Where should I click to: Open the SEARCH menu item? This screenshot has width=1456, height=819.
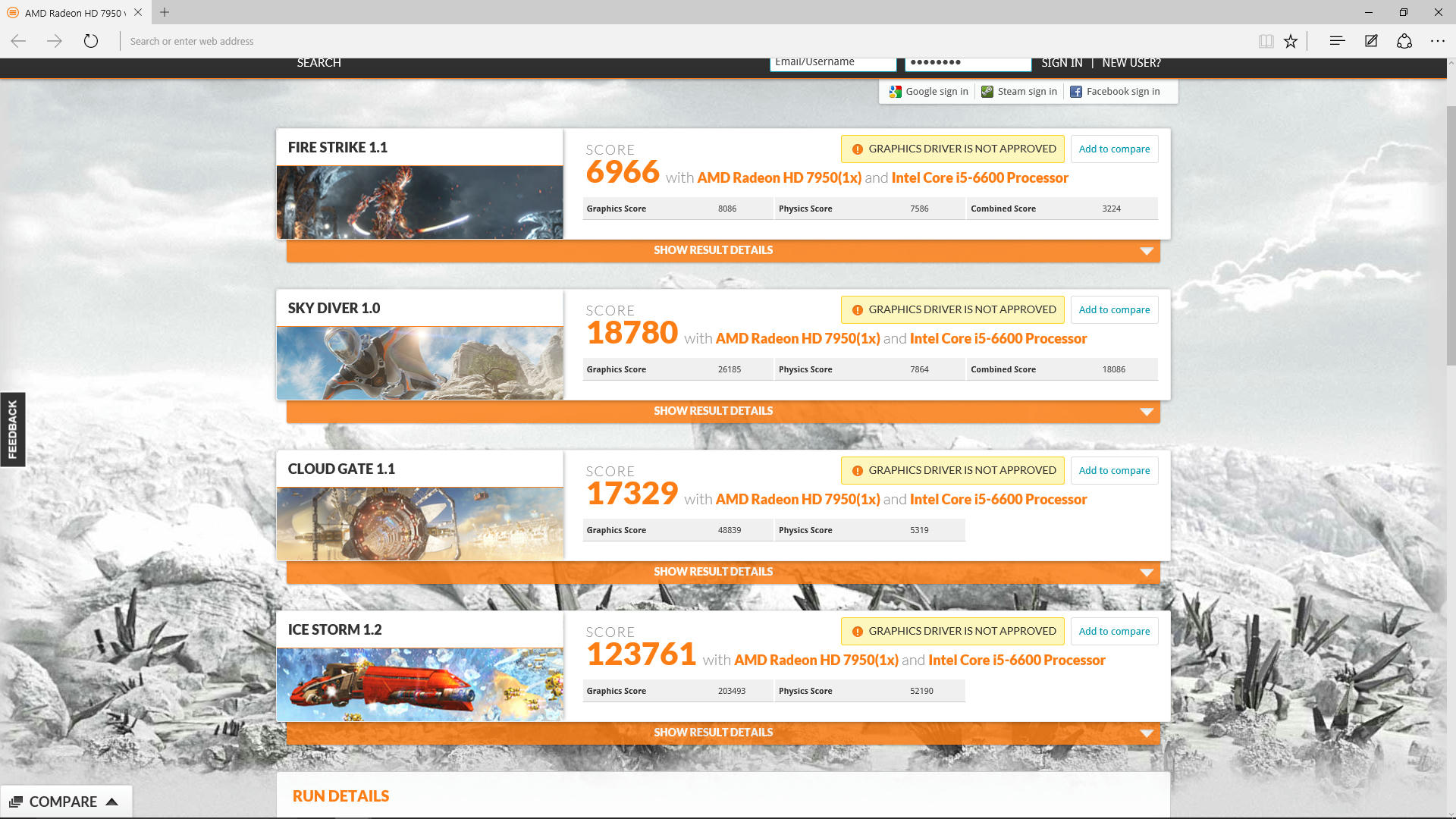[x=318, y=63]
